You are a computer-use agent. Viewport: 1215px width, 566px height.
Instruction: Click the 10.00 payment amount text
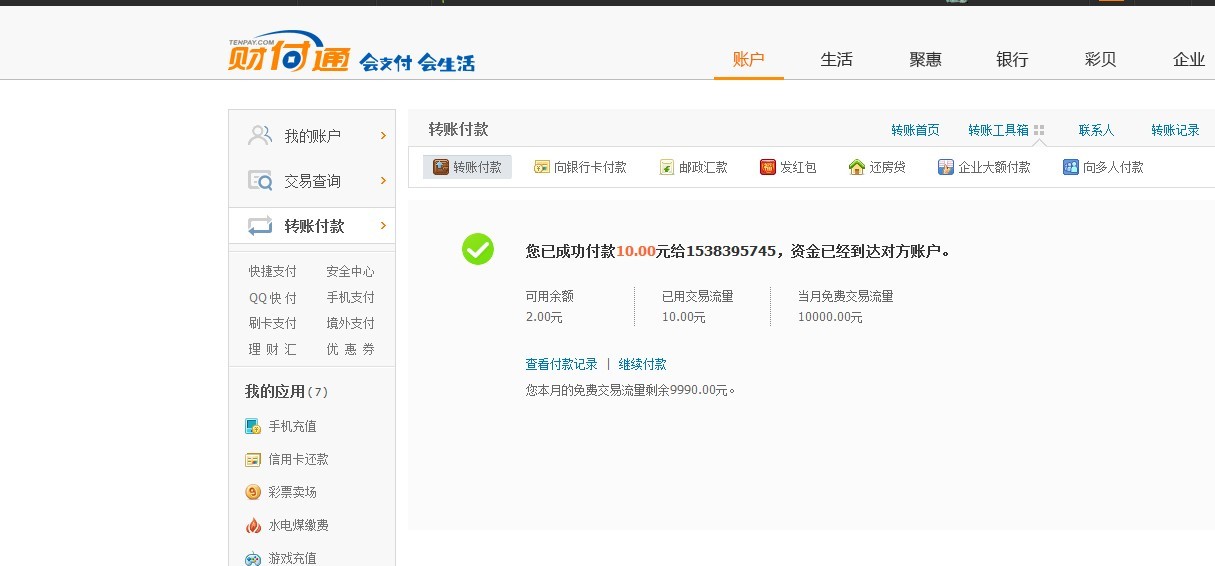[x=635, y=251]
